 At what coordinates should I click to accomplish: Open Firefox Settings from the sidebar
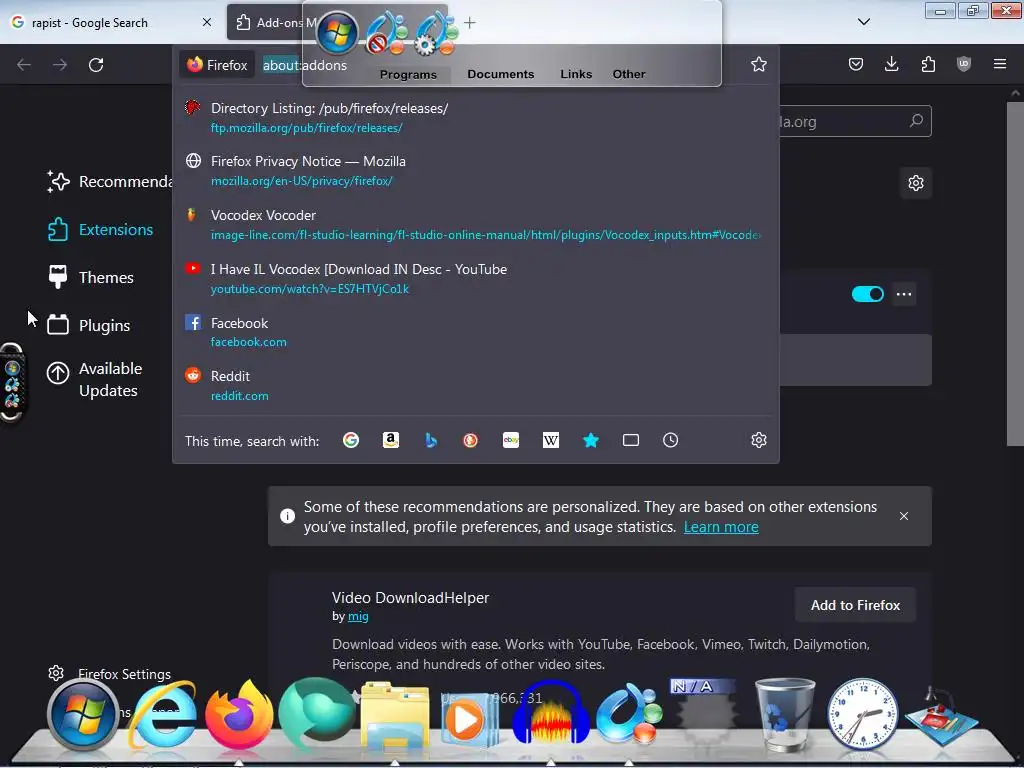point(109,674)
